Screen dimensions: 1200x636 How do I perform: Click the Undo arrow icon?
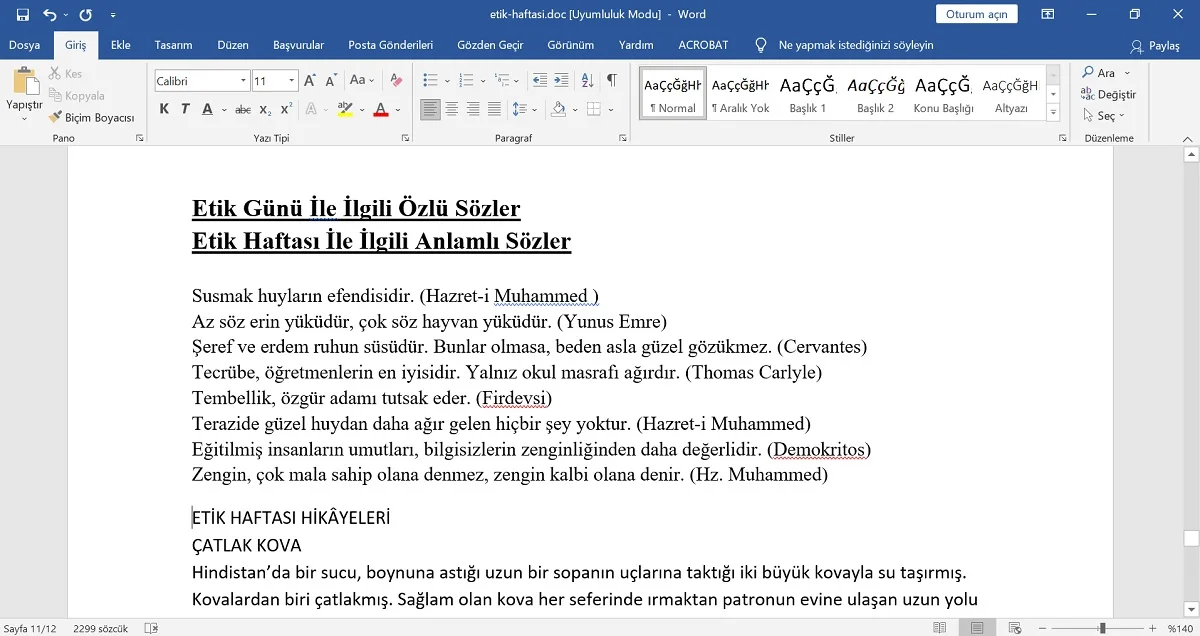pyautogui.click(x=50, y=15)
